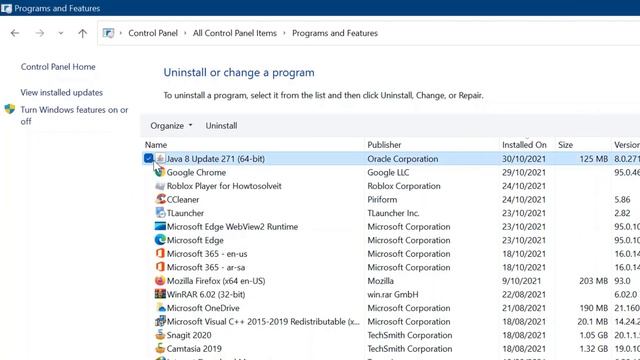The width and height of the screenshot is (640, 360).
Task: Click the 1.05 GB size cell
Action: (x=593, y=335)
